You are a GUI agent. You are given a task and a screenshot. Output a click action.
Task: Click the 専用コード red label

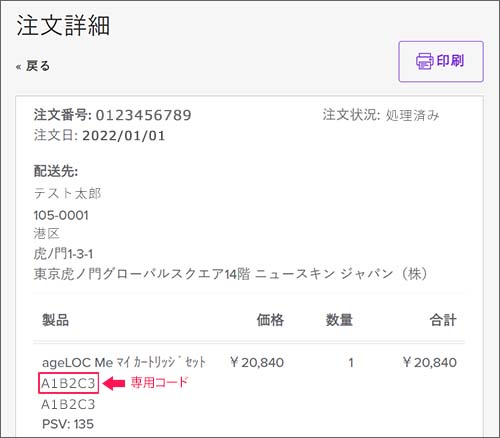point(159,382)
